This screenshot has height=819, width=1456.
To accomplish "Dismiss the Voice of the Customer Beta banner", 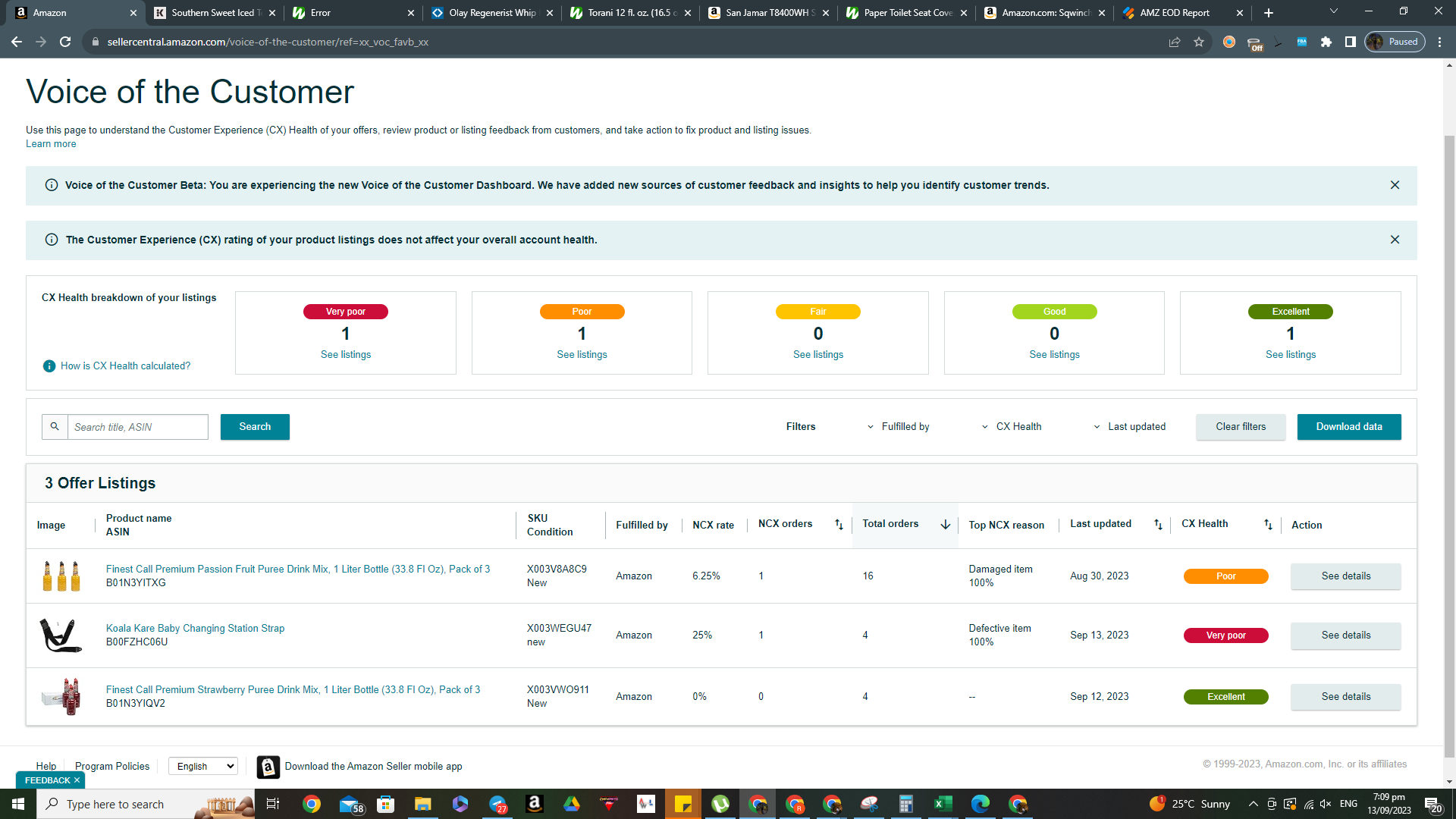I will (x=1395, y=185).
